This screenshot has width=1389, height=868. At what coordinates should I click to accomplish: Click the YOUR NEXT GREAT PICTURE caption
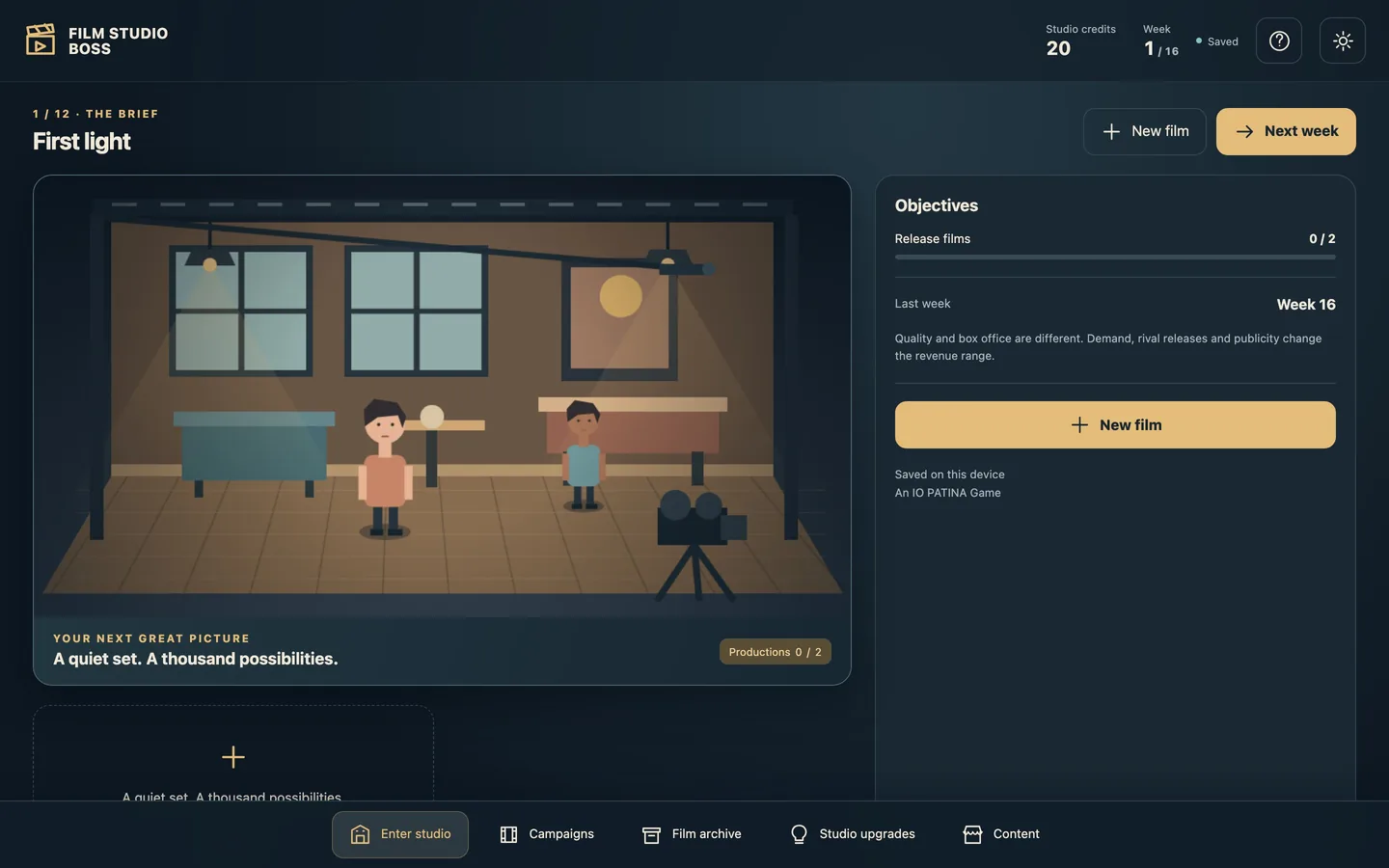(151, 638)
